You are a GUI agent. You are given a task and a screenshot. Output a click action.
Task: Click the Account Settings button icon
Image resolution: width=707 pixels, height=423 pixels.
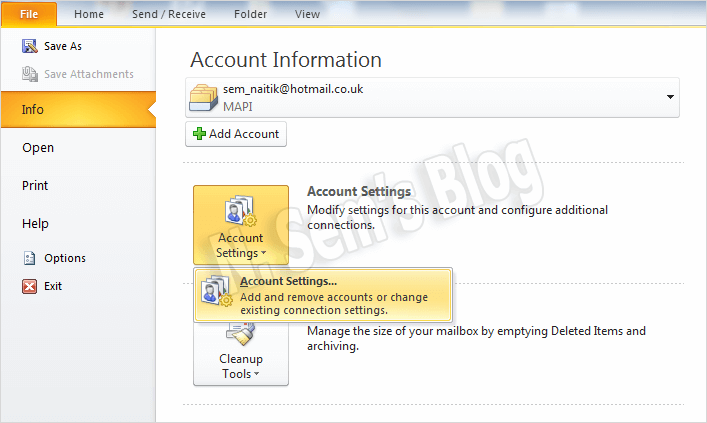click(241, 210)
